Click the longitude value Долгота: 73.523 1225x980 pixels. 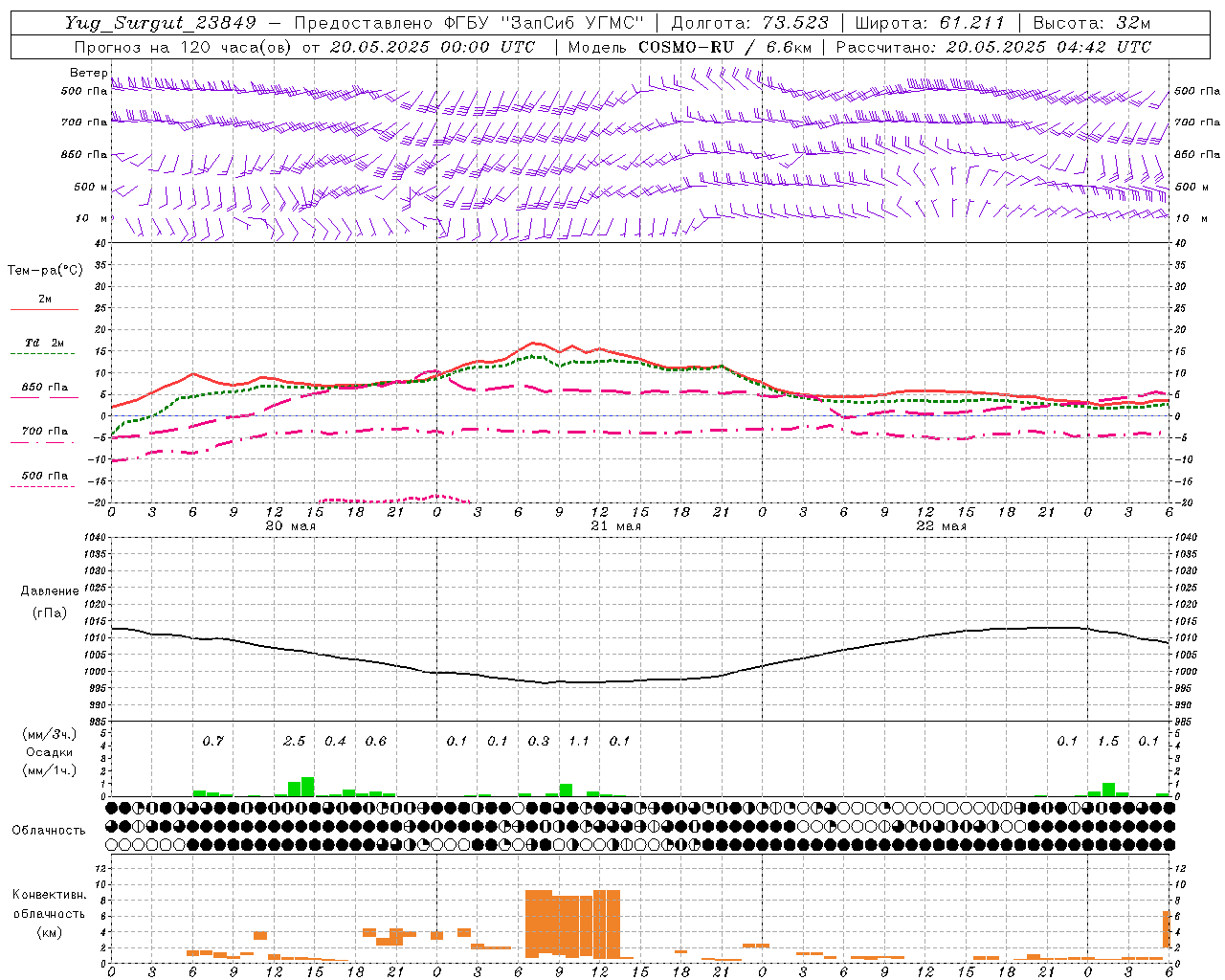coord(751,23)
